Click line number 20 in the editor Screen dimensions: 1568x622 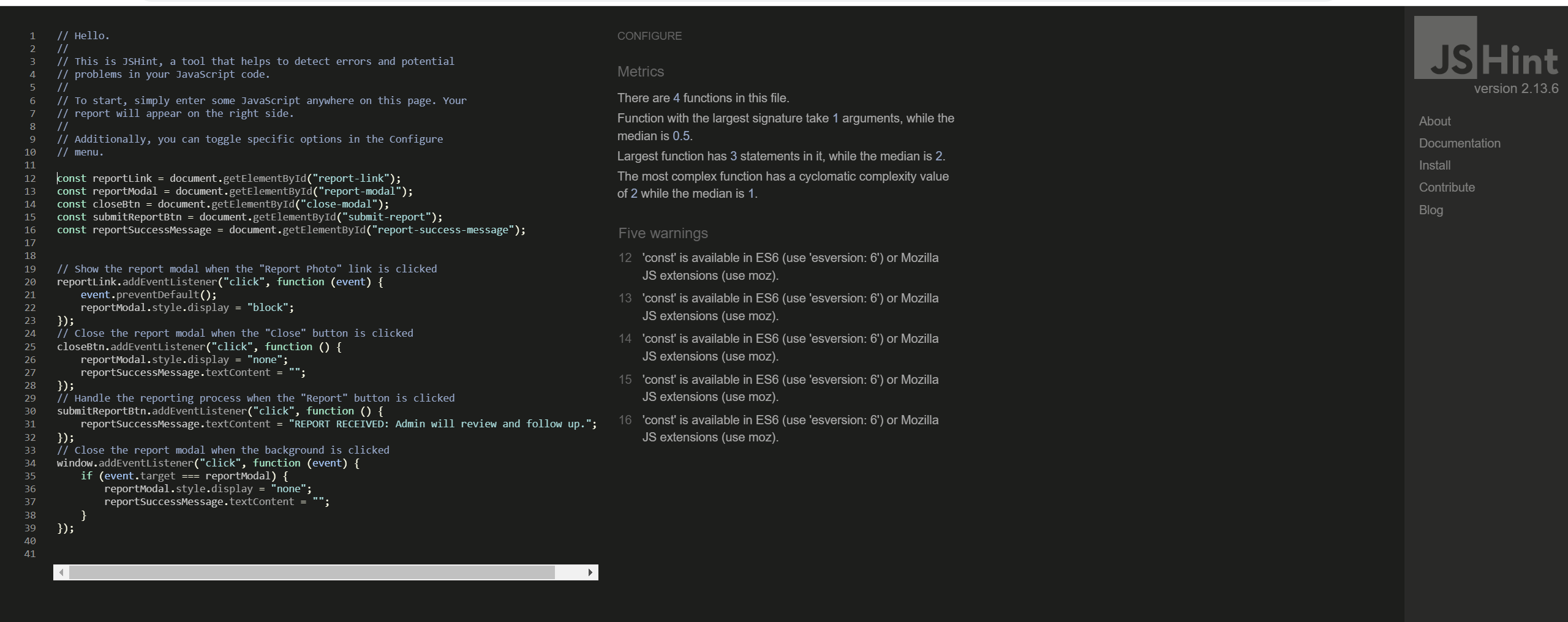31,282
